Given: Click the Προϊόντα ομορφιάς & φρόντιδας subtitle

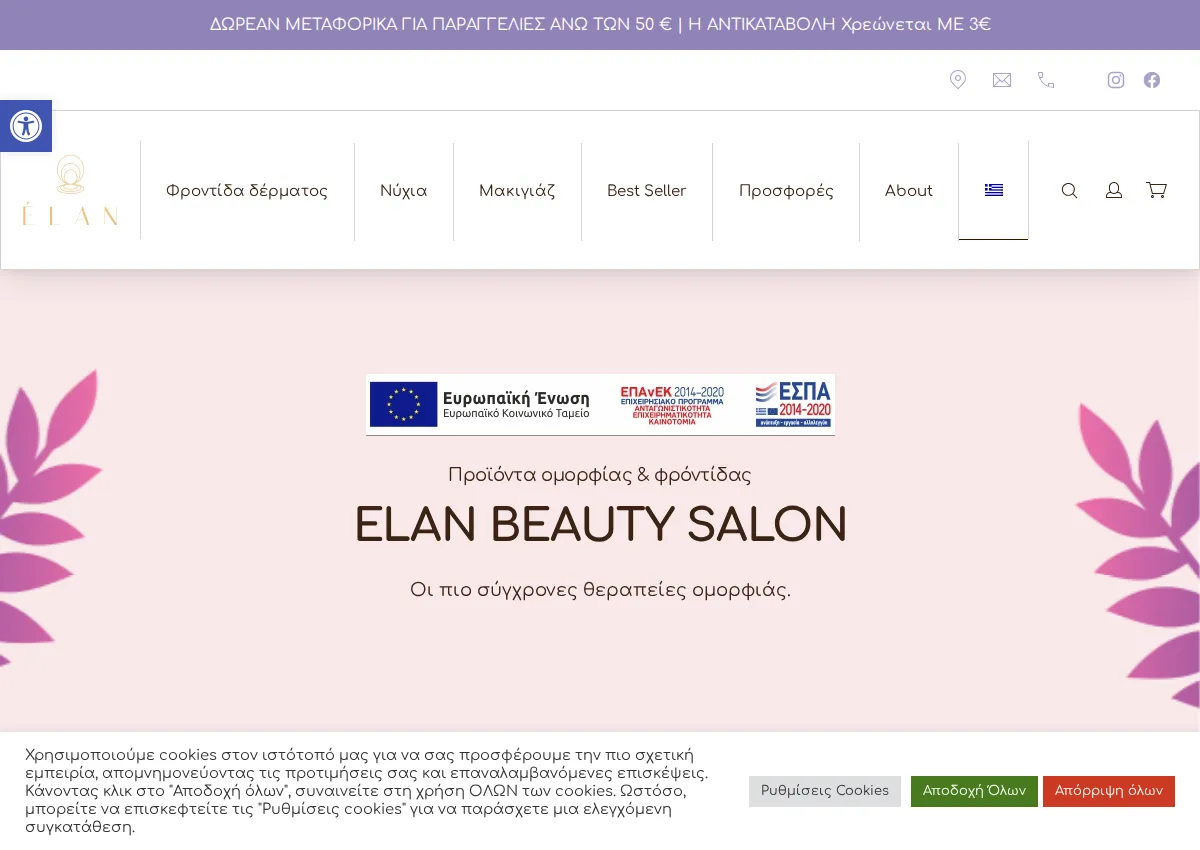Looking at the screenshot, I should [x=600, y=475].
